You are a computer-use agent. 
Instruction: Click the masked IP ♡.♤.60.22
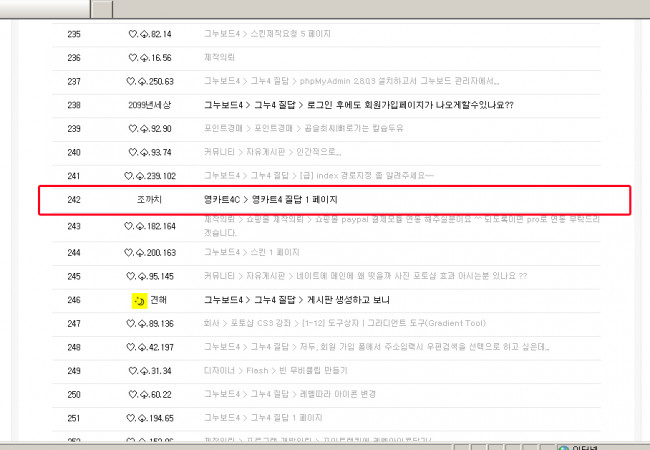(150, 394)
